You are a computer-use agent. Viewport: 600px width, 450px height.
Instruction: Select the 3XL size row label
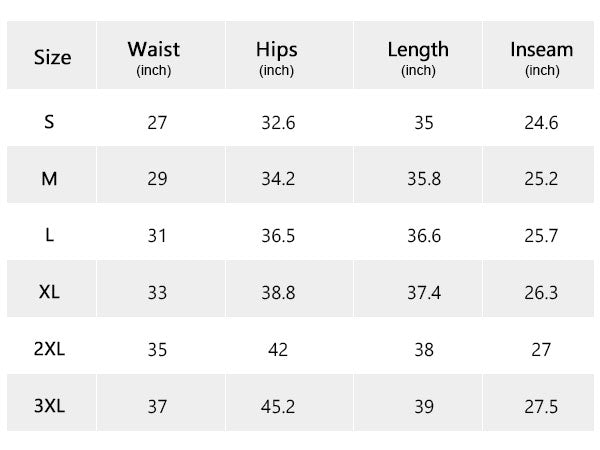pyautogui.click(x=50, y=406)
